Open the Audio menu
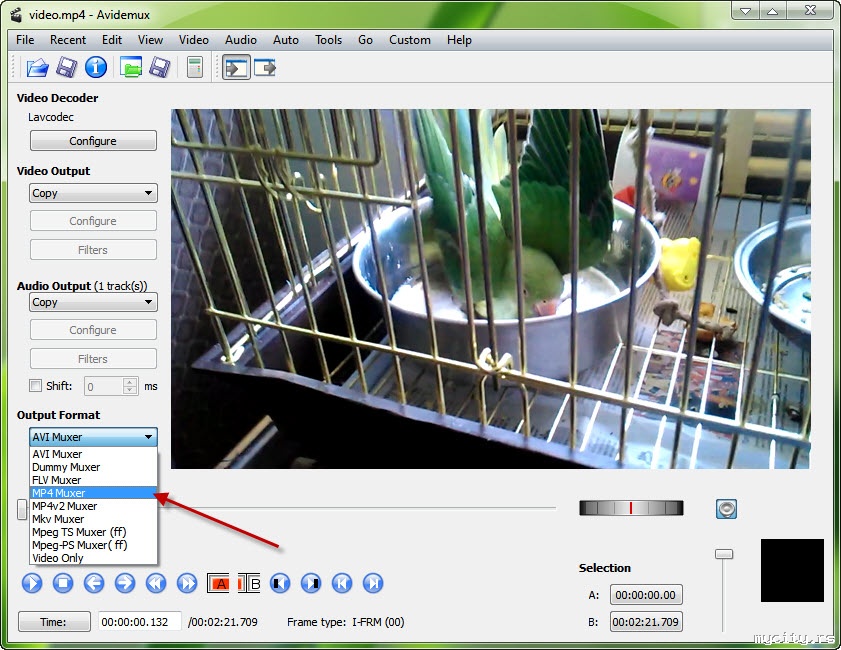841x650 pixels. point(240,40)
